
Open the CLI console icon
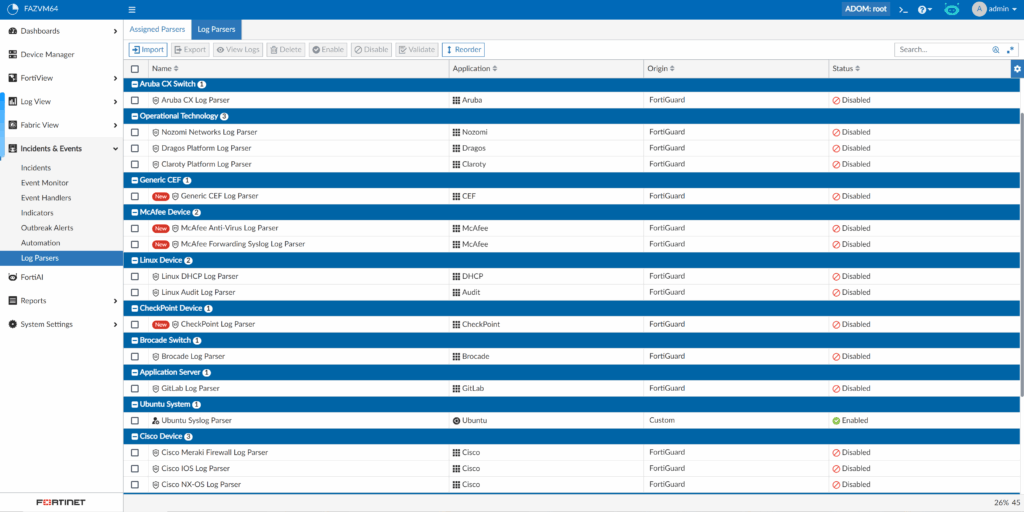pyautogui.click(x=903, y=10)
